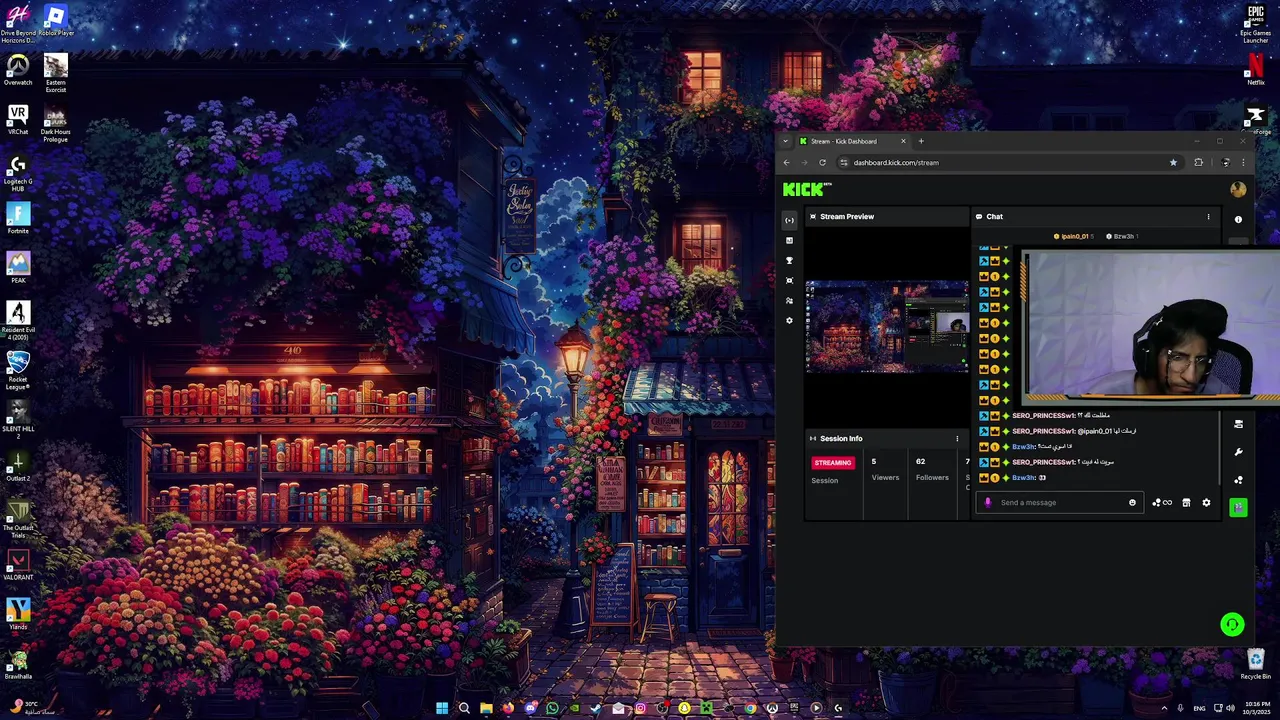This screenshot has height=720, width=1280.
Task: Open Brawlhalla desktop shortcut
Action: [x=18, y=664]
